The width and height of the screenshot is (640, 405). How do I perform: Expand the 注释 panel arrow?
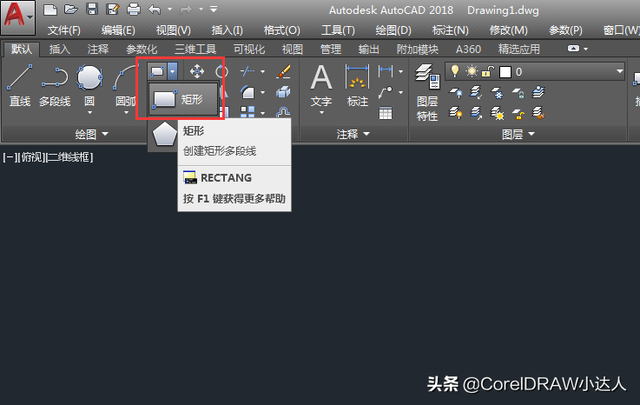coord(366,134)
